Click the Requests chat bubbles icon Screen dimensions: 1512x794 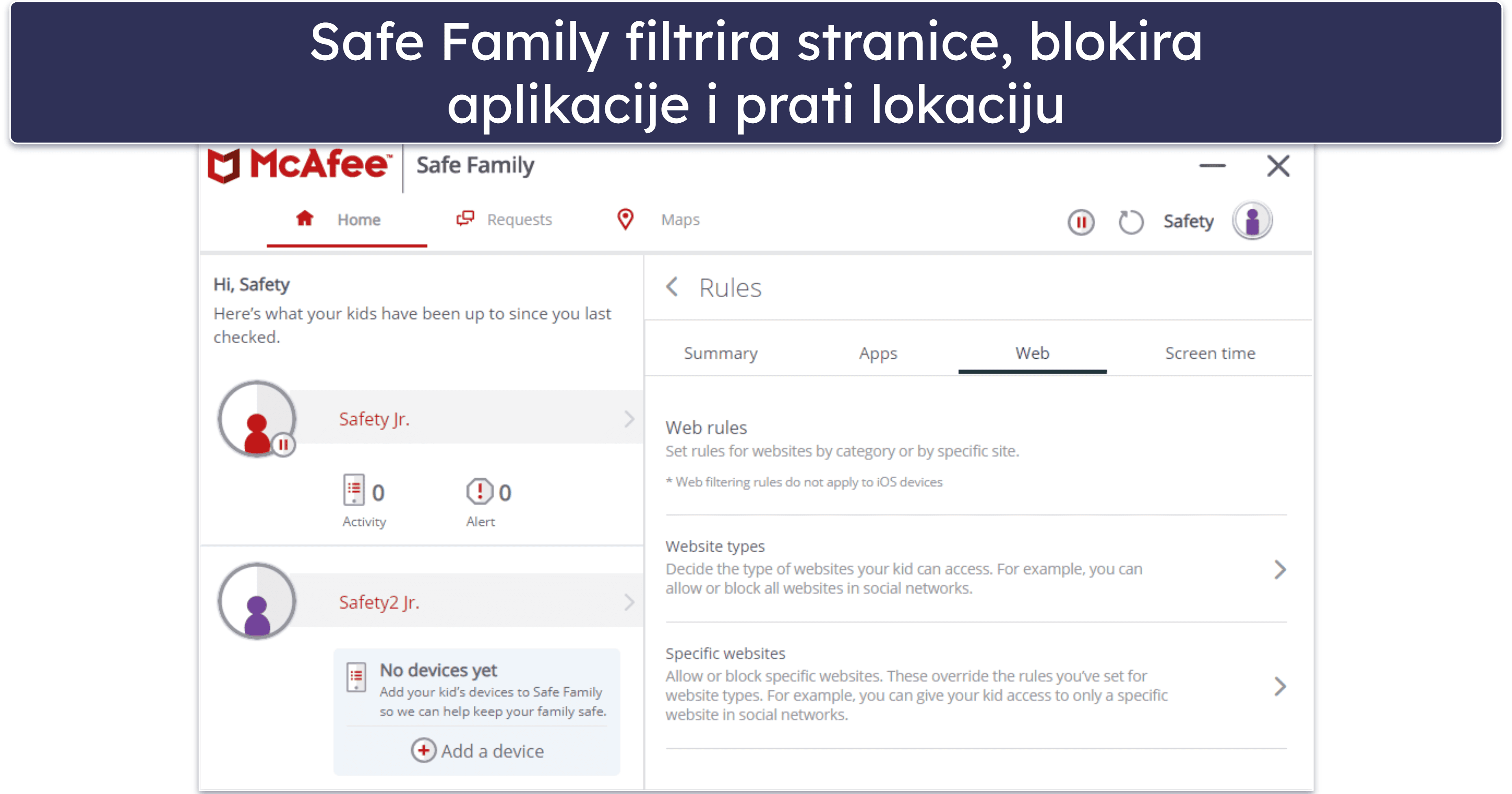466,219
